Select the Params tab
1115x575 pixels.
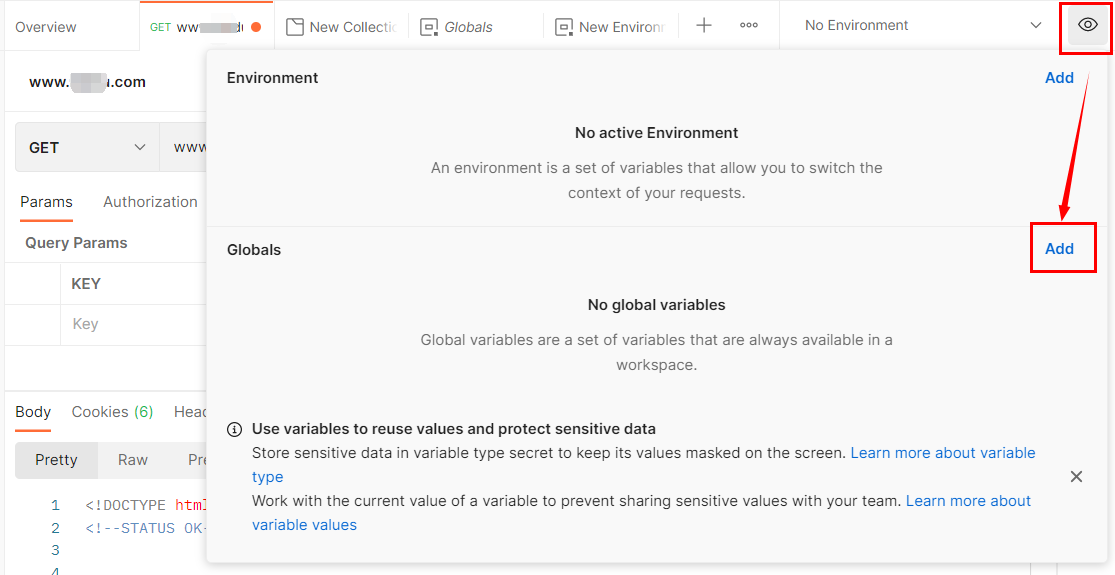(46, 202)
